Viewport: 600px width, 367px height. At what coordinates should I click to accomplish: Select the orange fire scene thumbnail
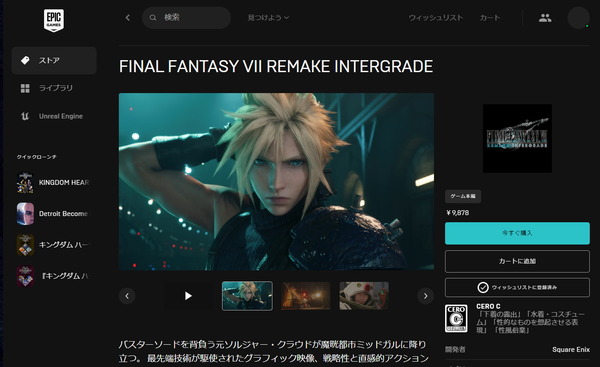click(x=306, y=296)
